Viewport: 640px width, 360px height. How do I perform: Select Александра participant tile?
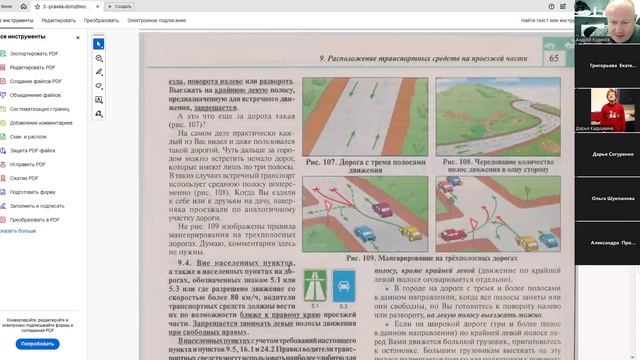click(607, 243)
